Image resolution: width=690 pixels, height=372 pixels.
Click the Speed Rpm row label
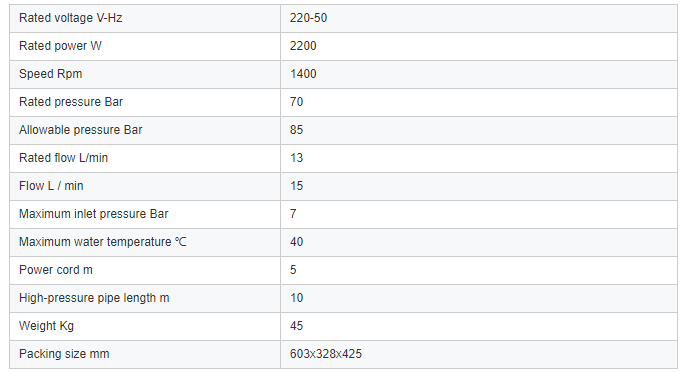click(51, 74)
